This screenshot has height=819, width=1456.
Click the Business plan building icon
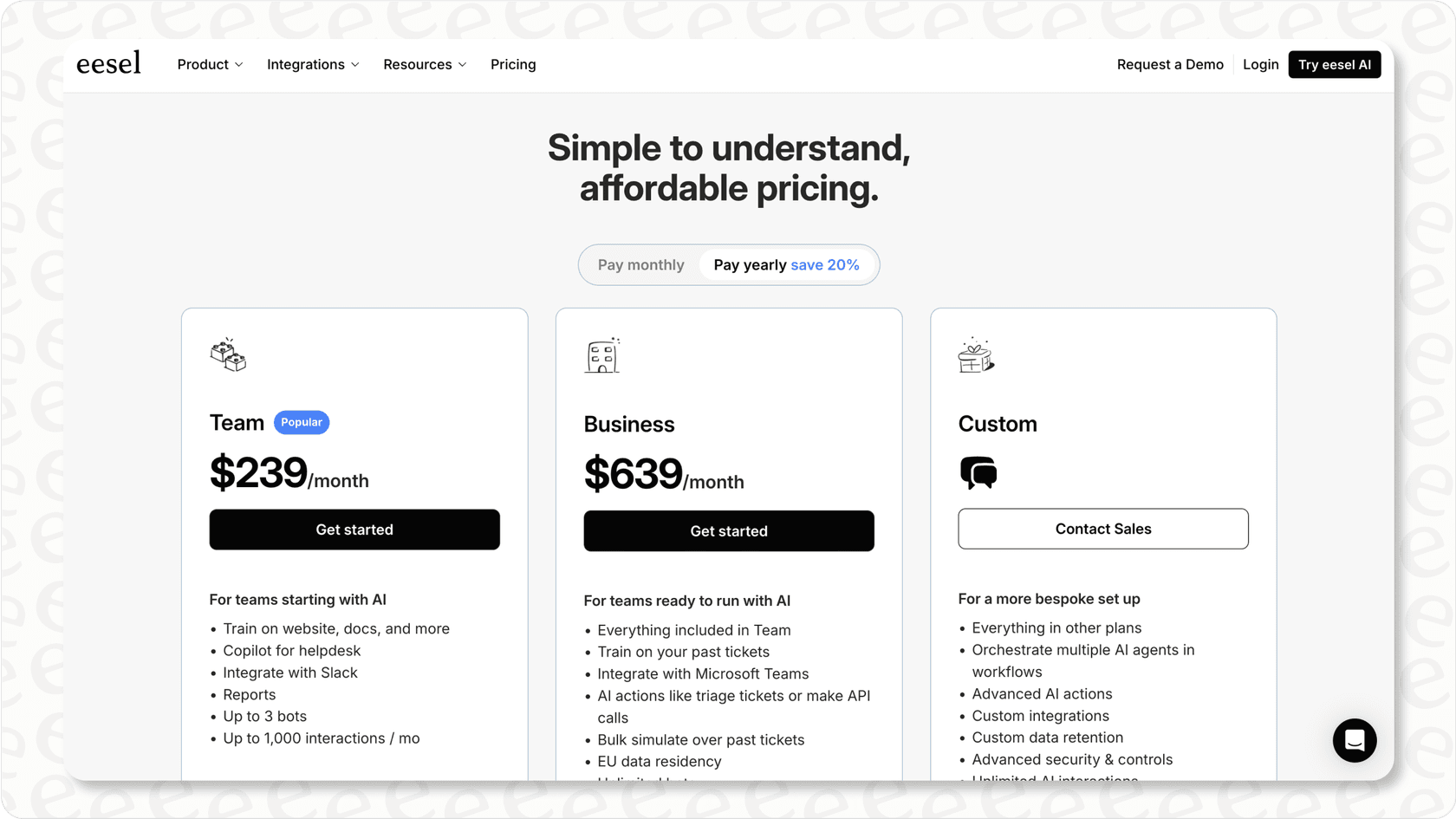602,355
